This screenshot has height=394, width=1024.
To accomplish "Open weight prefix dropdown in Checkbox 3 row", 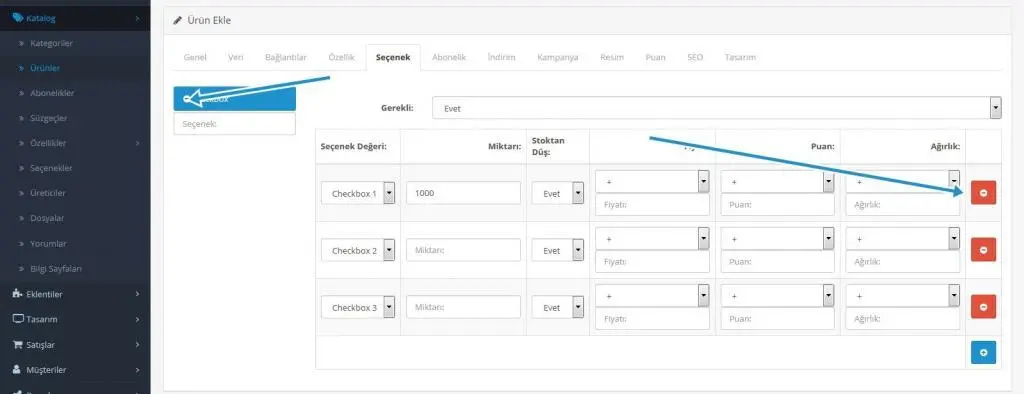I will pos(903,295).
